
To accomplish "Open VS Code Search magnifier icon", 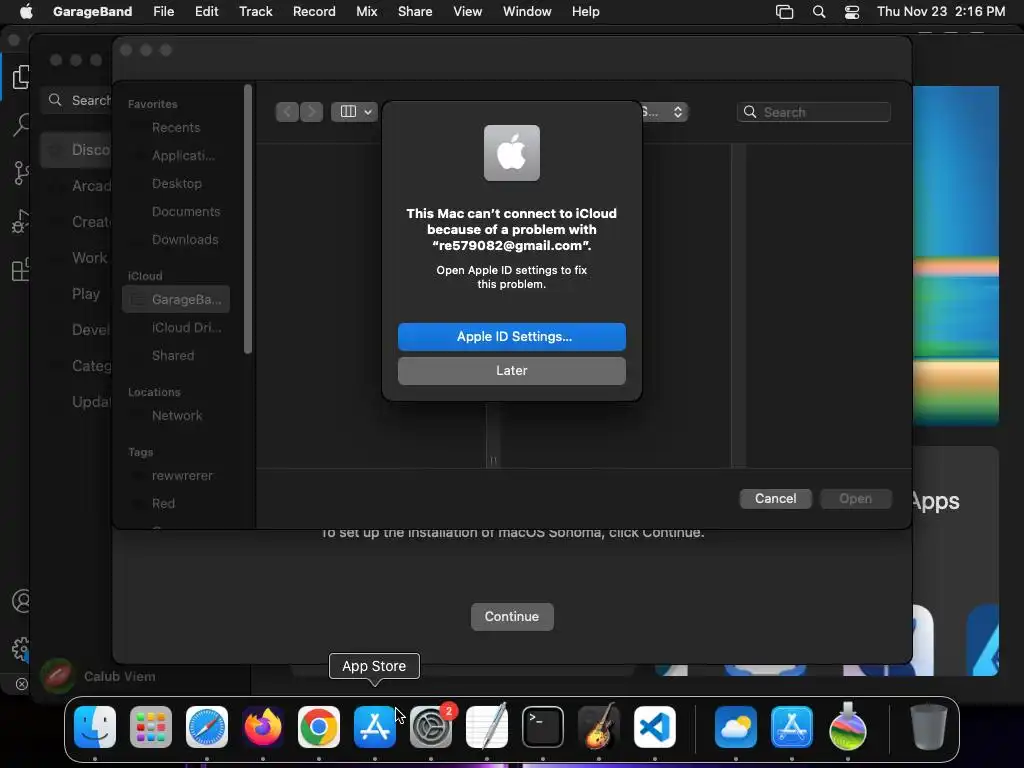I will coord(21,124).
